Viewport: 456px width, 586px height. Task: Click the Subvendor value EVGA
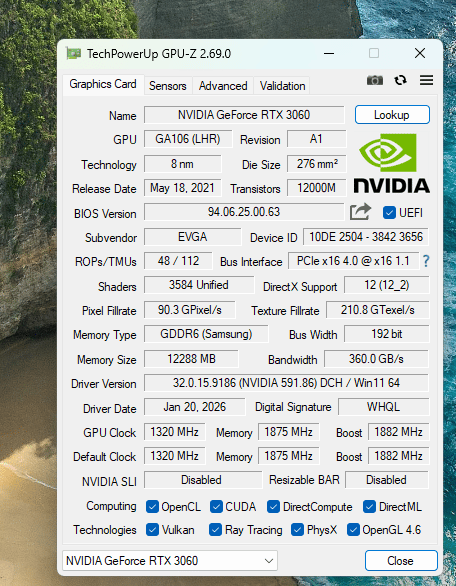point(192,237)
